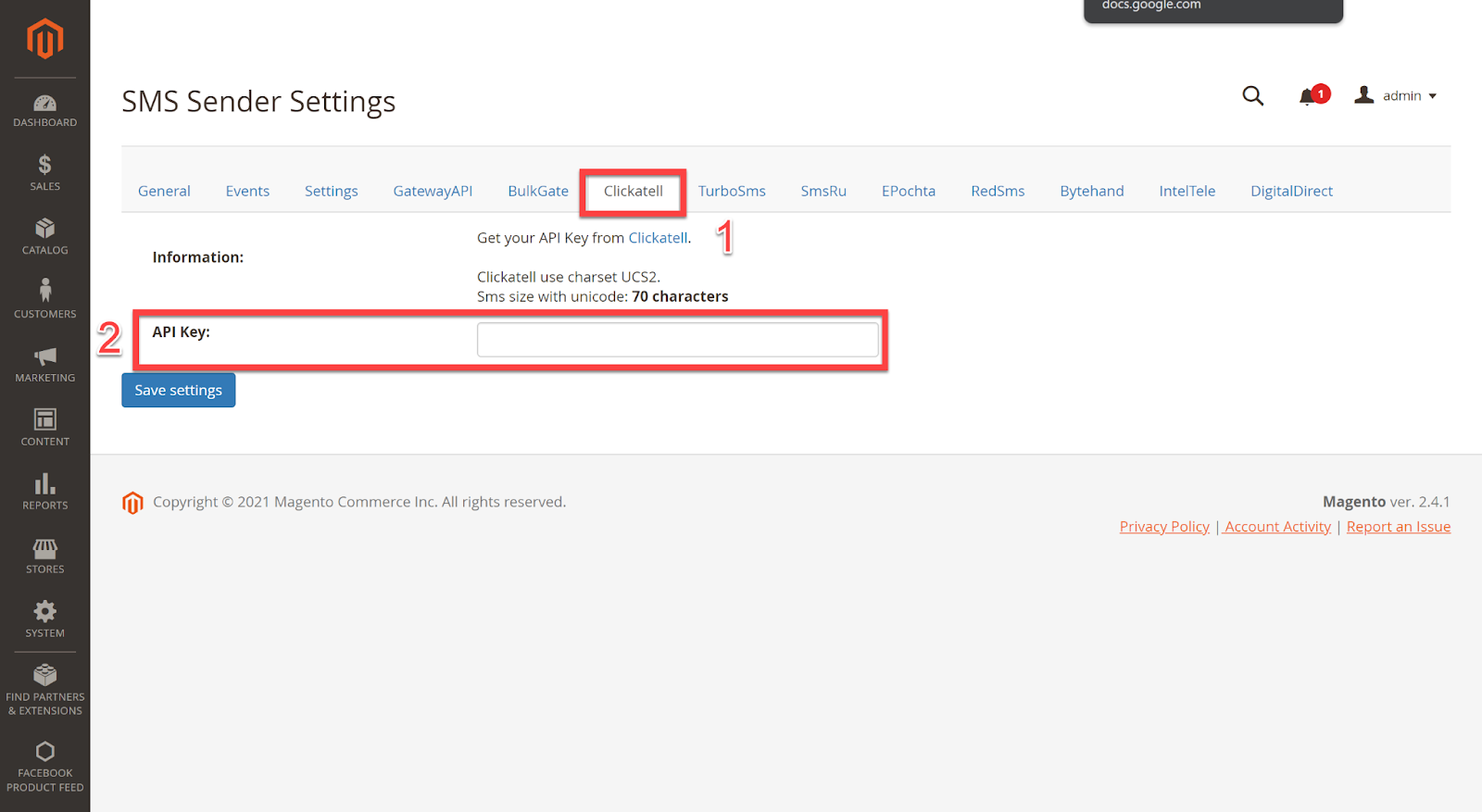Viewport: 1482px width, 812px height.
Task: Open Facebook Product Feed
Action: coord(44,768)
